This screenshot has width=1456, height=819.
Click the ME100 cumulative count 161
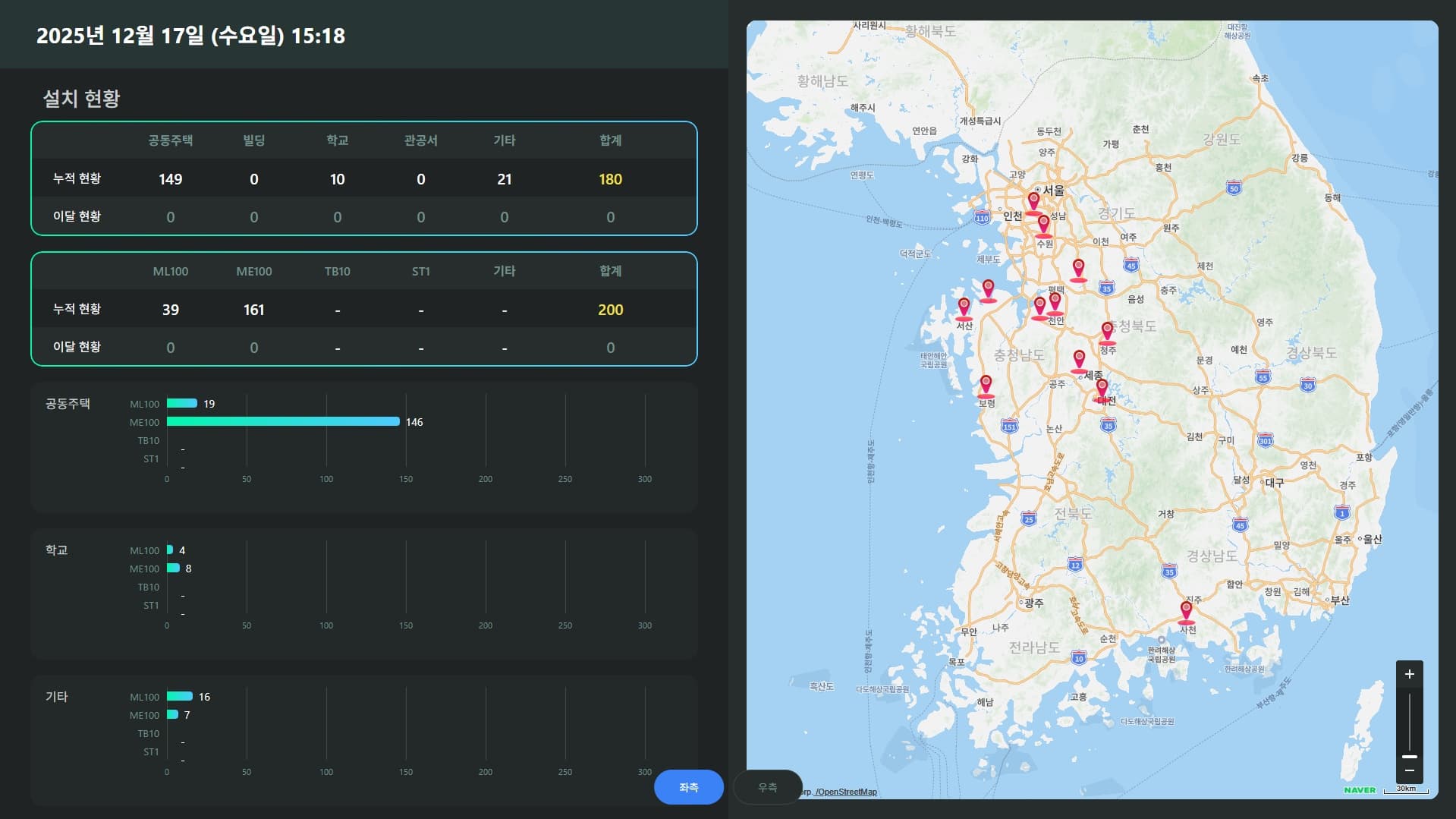(x=253, y=310)
